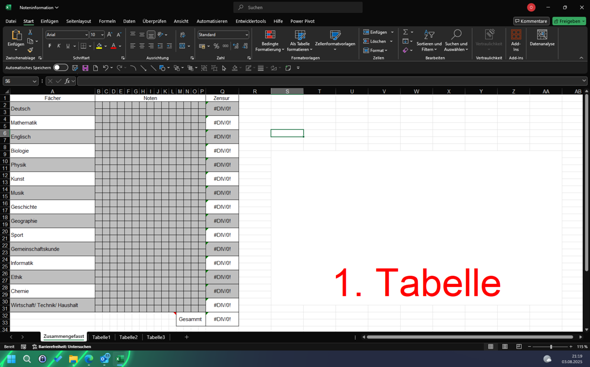
Task: Click the scissors cut icon
Action: click(30, 33)
